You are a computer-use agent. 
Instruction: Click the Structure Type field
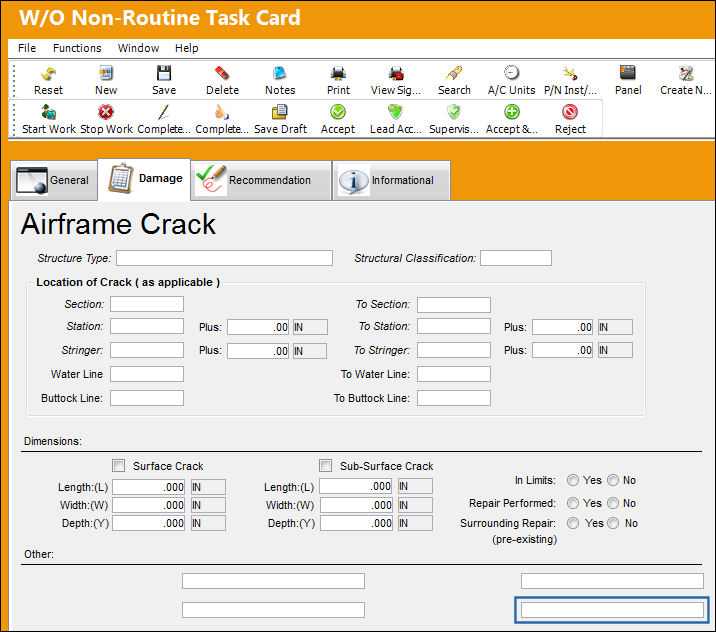pos(224,258)
